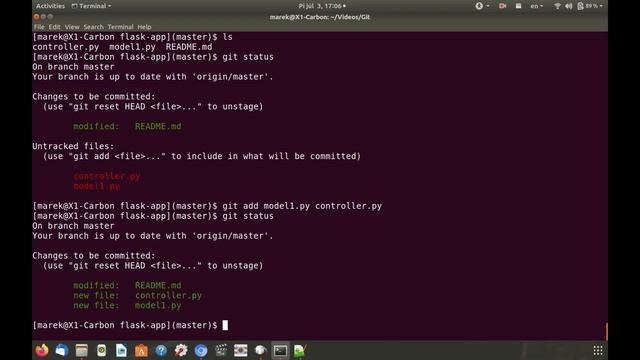
Task: Focus the Terminal icon in the dock
Action: (x=280, y=350)
